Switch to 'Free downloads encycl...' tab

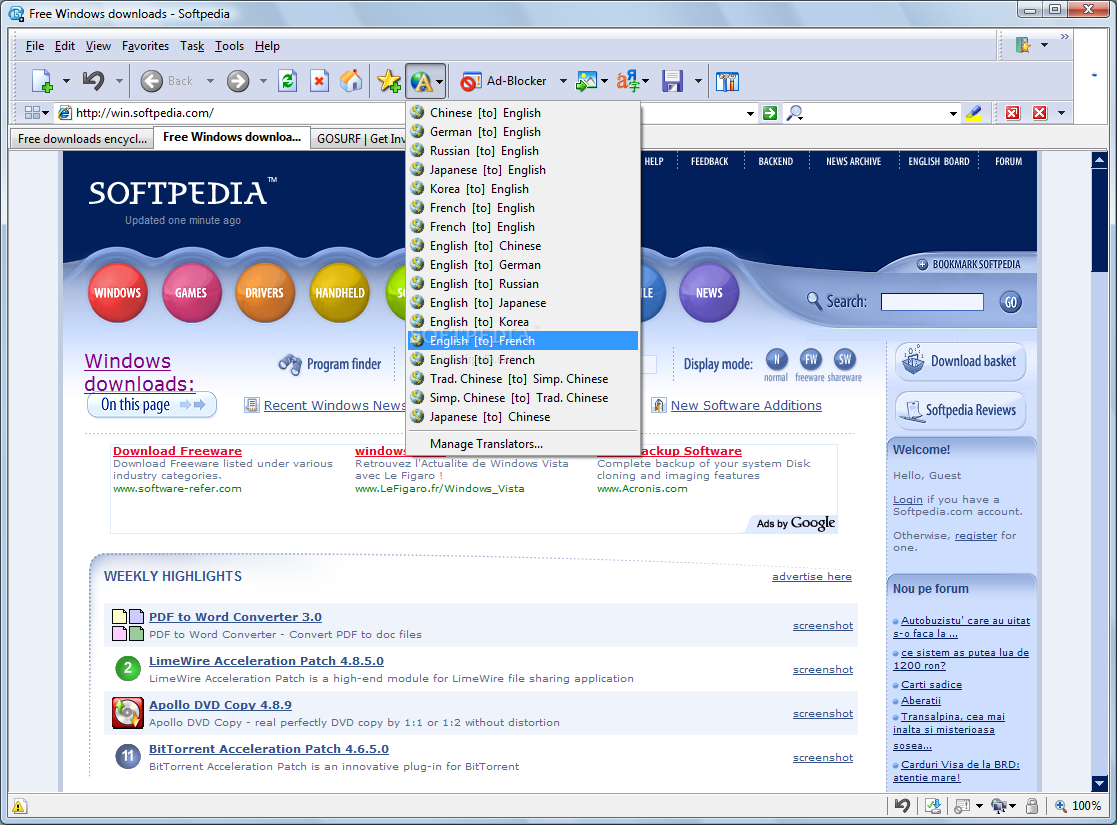pos(83,139)
